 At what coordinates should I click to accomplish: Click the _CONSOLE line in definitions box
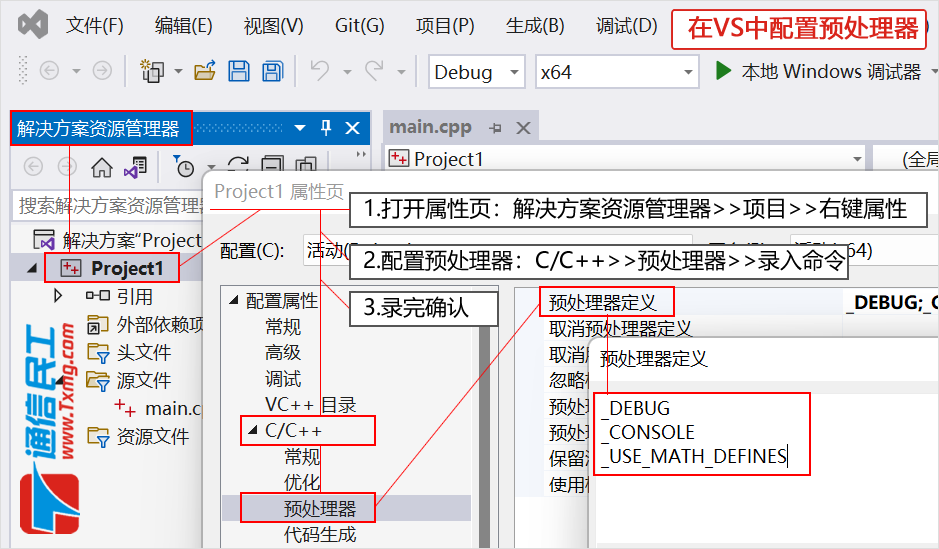tap(649, 432)
